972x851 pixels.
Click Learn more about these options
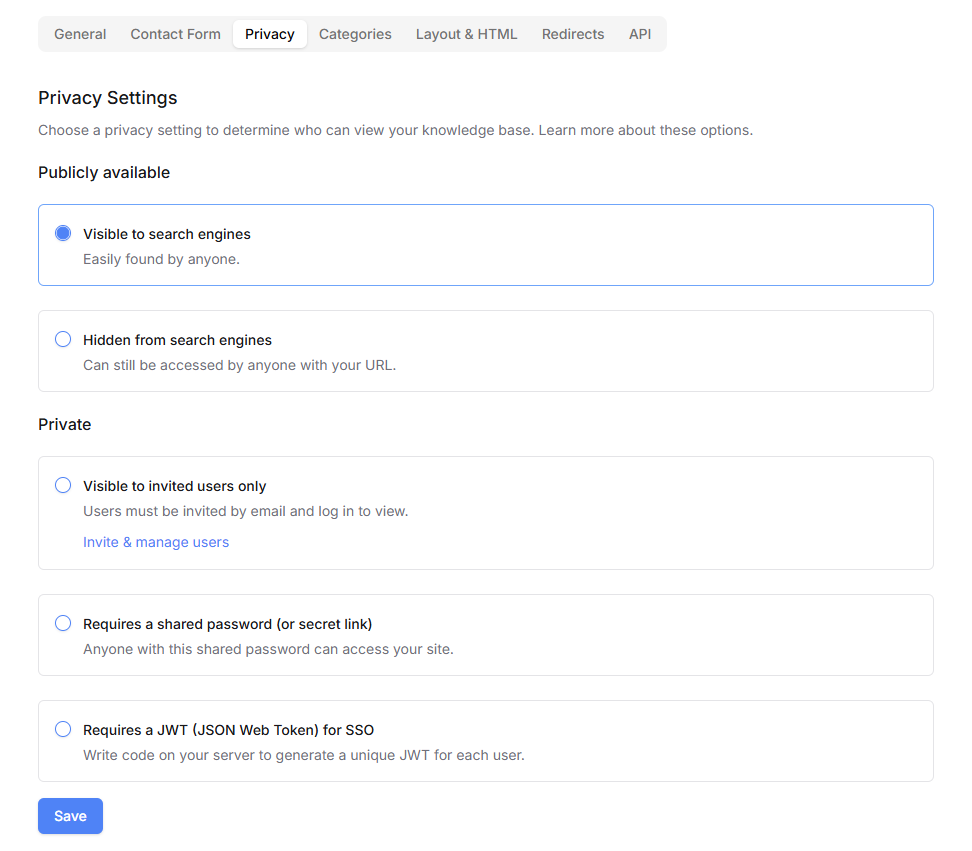click(645, 130)
